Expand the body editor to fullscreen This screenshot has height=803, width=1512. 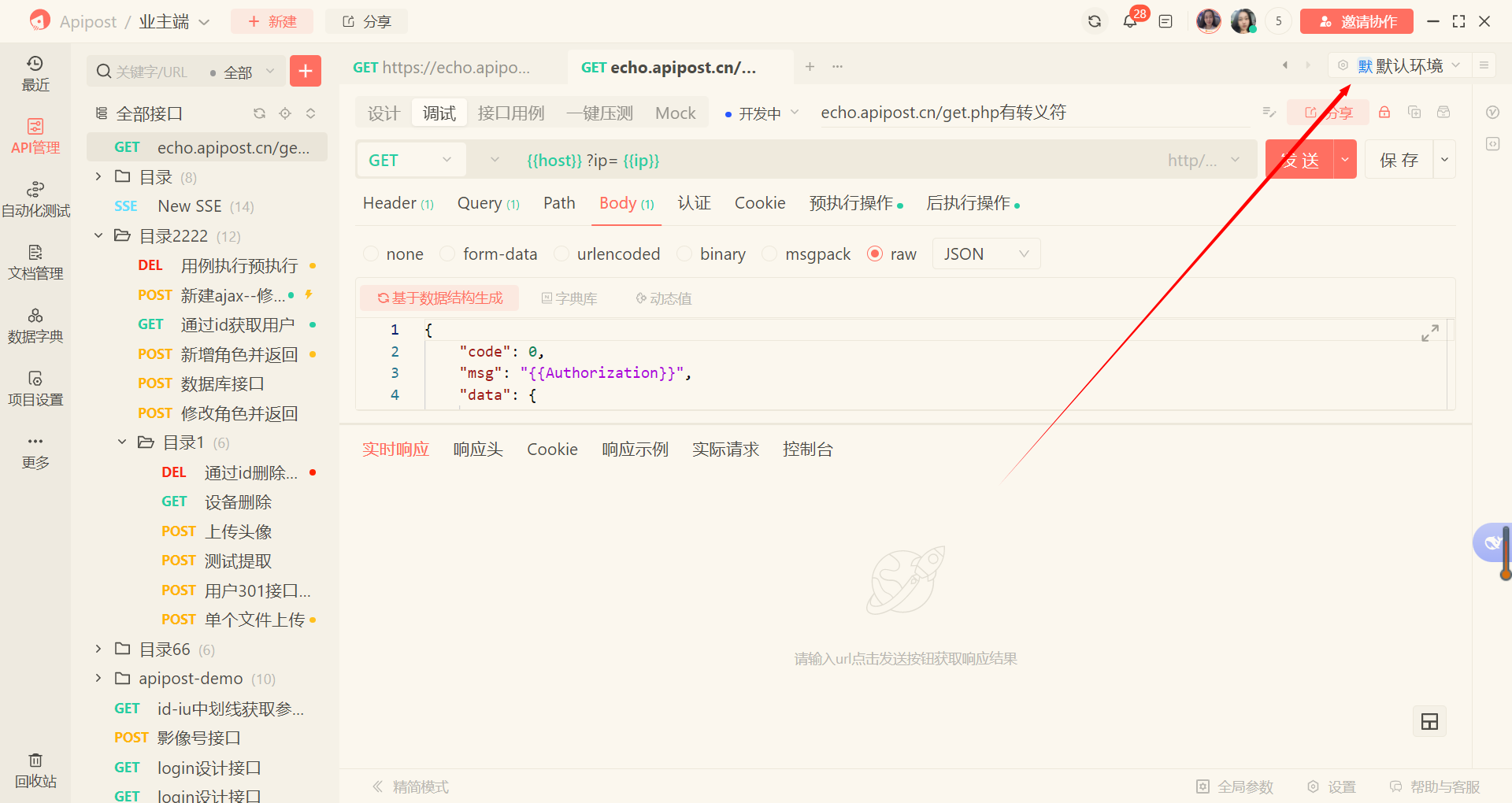pyautogui.click(x=1430, y=333)
